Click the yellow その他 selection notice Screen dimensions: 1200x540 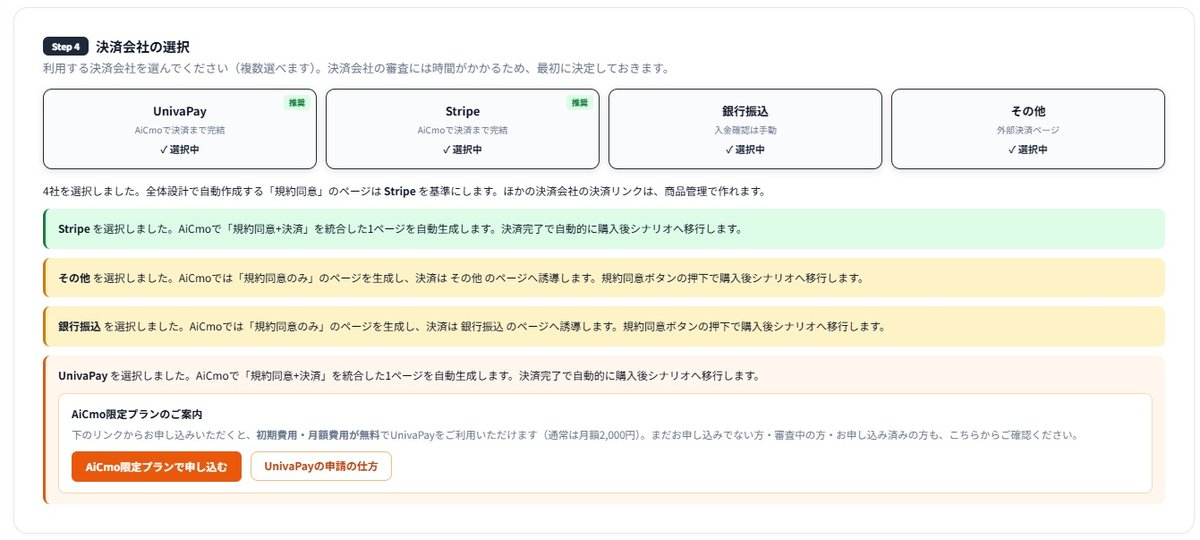[x=604, y=277]
